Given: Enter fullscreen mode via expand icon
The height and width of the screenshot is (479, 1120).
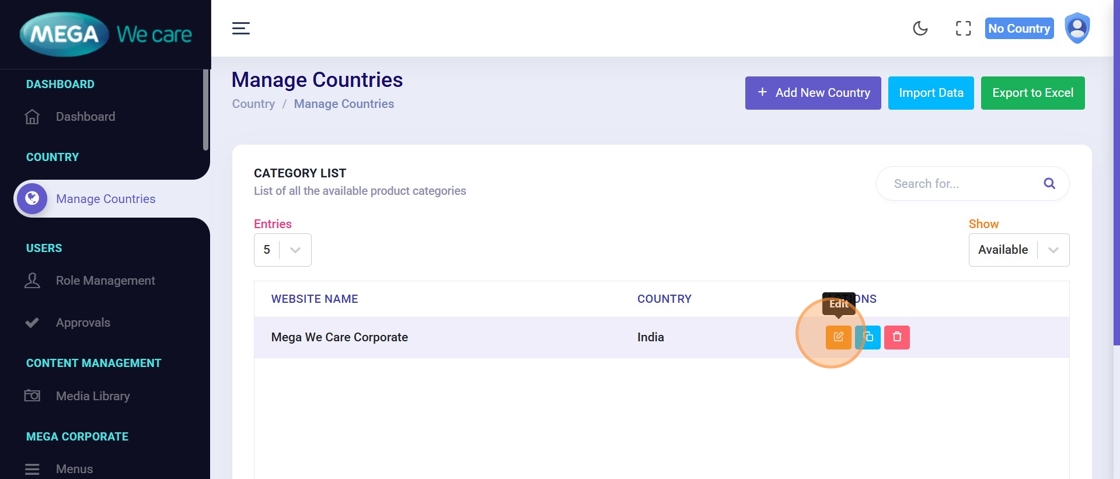Looking at the screenshot, I should [963, 29].
